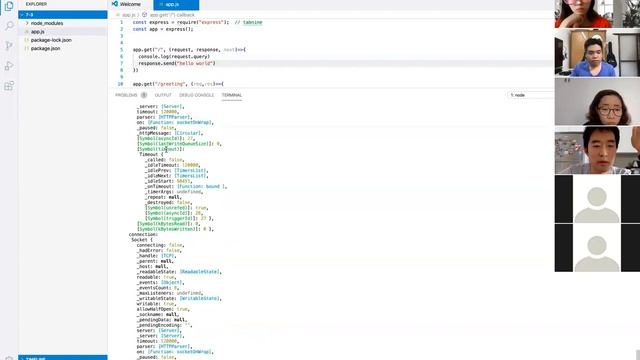Switch to the app.js editor tab

tap(176, 4)
